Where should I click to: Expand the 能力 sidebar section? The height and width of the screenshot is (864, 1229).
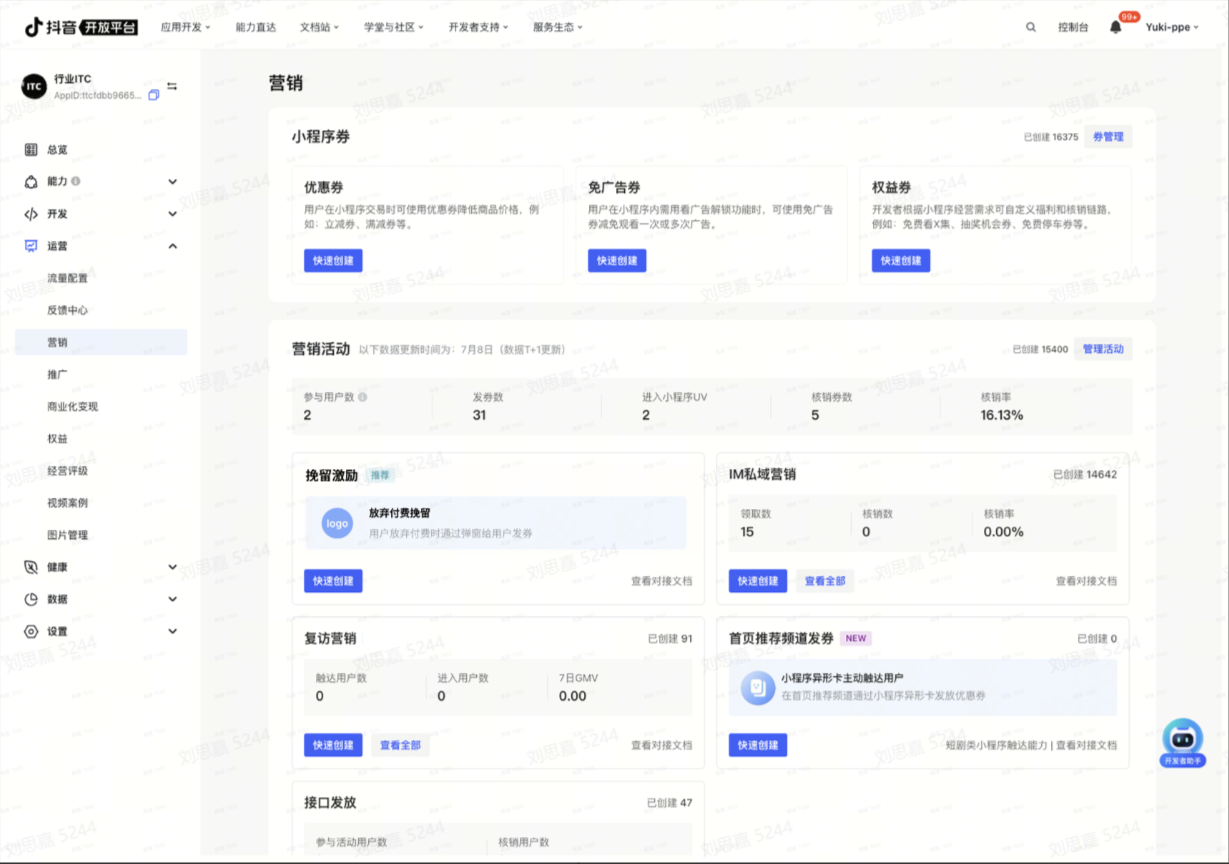click(x=172, y=182)
